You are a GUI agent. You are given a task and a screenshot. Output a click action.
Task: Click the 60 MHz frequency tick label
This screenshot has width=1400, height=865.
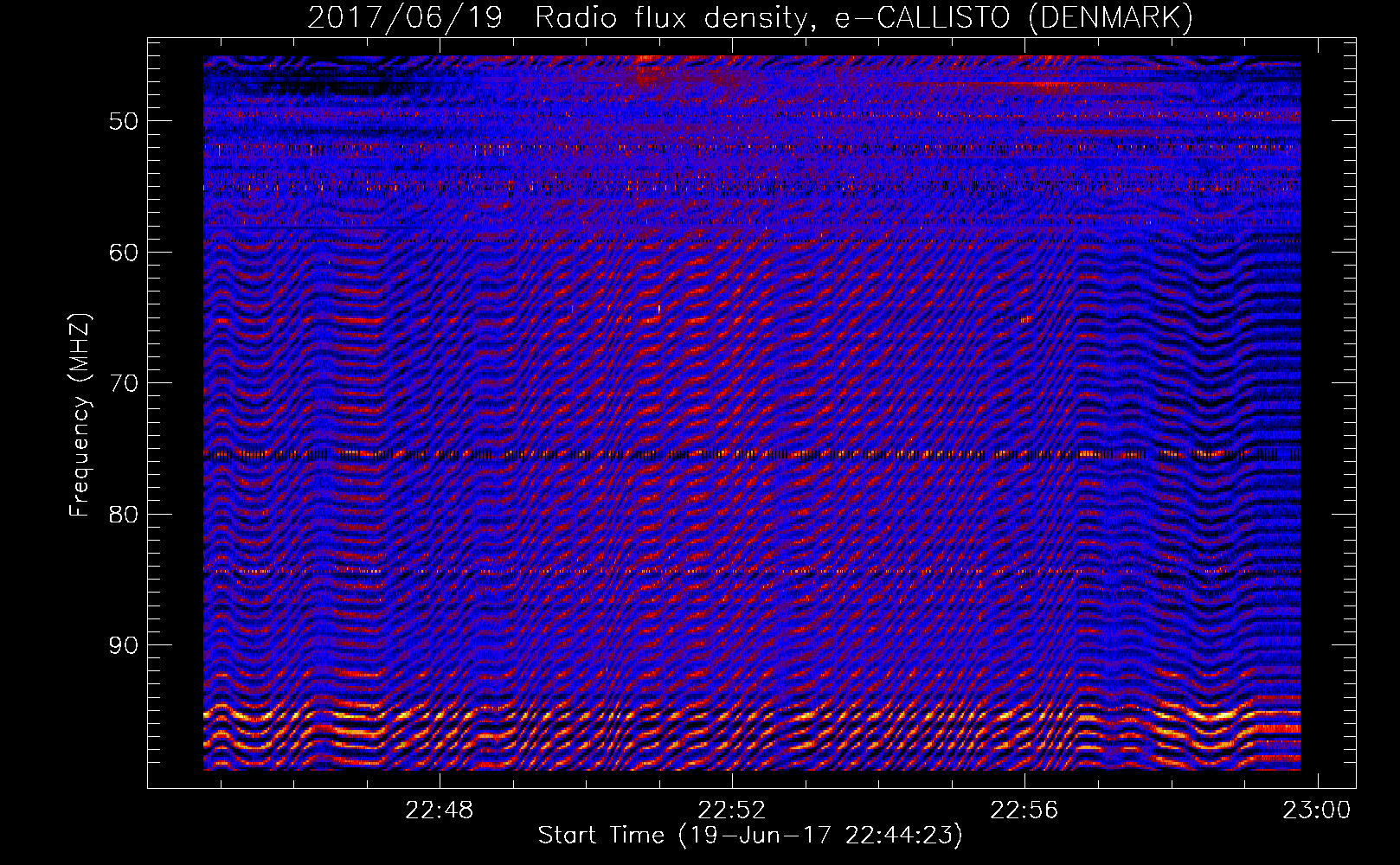[124, 253]
